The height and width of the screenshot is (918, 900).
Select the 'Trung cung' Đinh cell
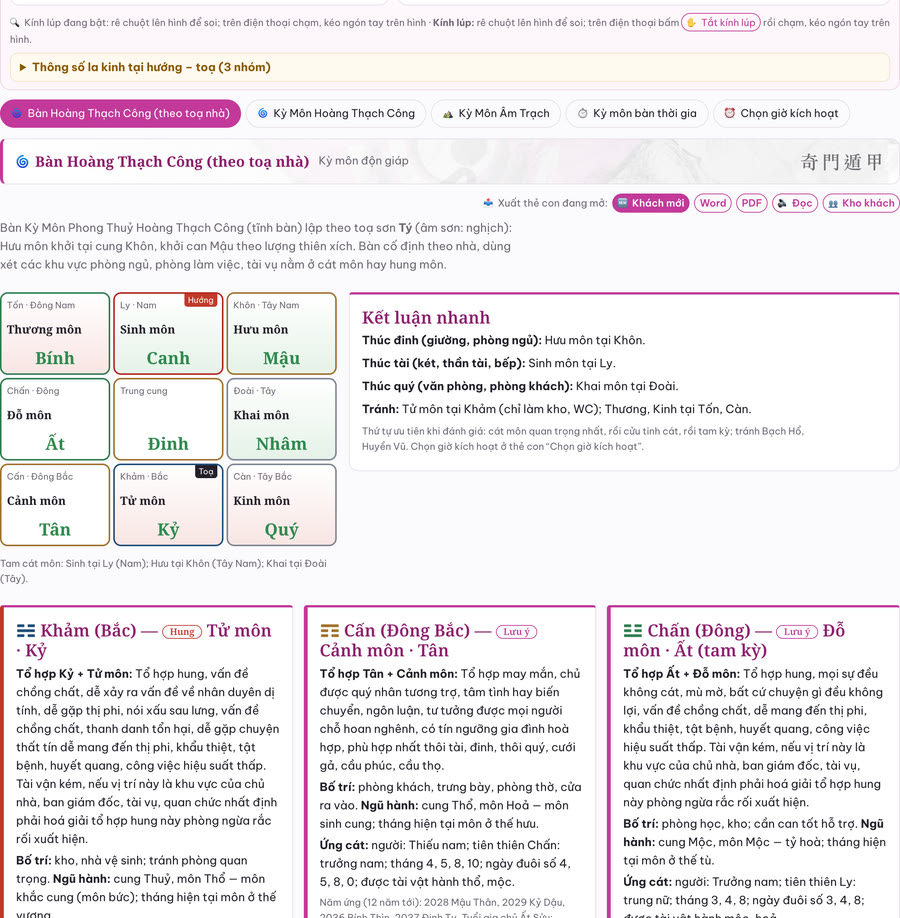coord(168,419)
